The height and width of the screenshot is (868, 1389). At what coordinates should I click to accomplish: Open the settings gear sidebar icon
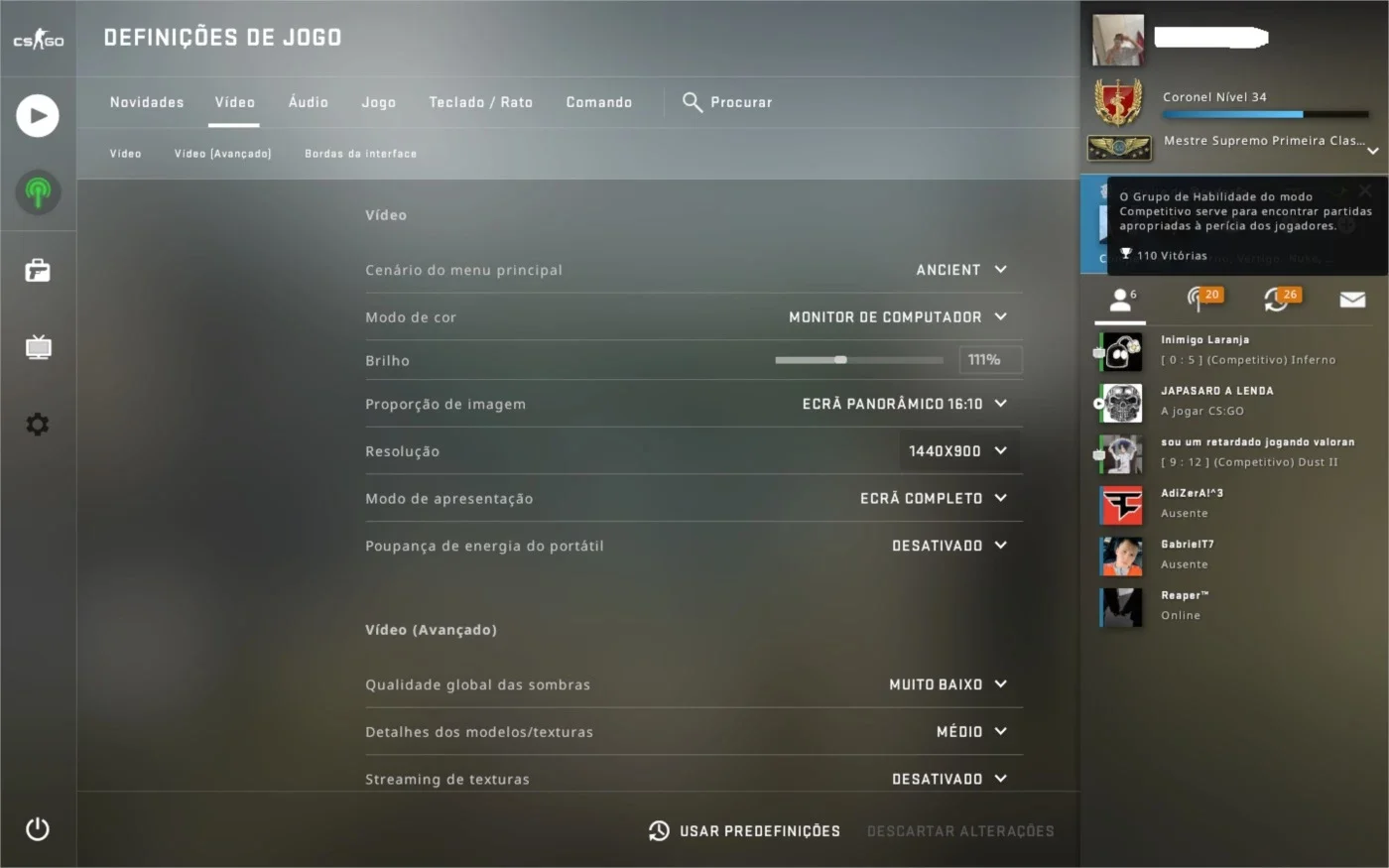coord(38,425)
